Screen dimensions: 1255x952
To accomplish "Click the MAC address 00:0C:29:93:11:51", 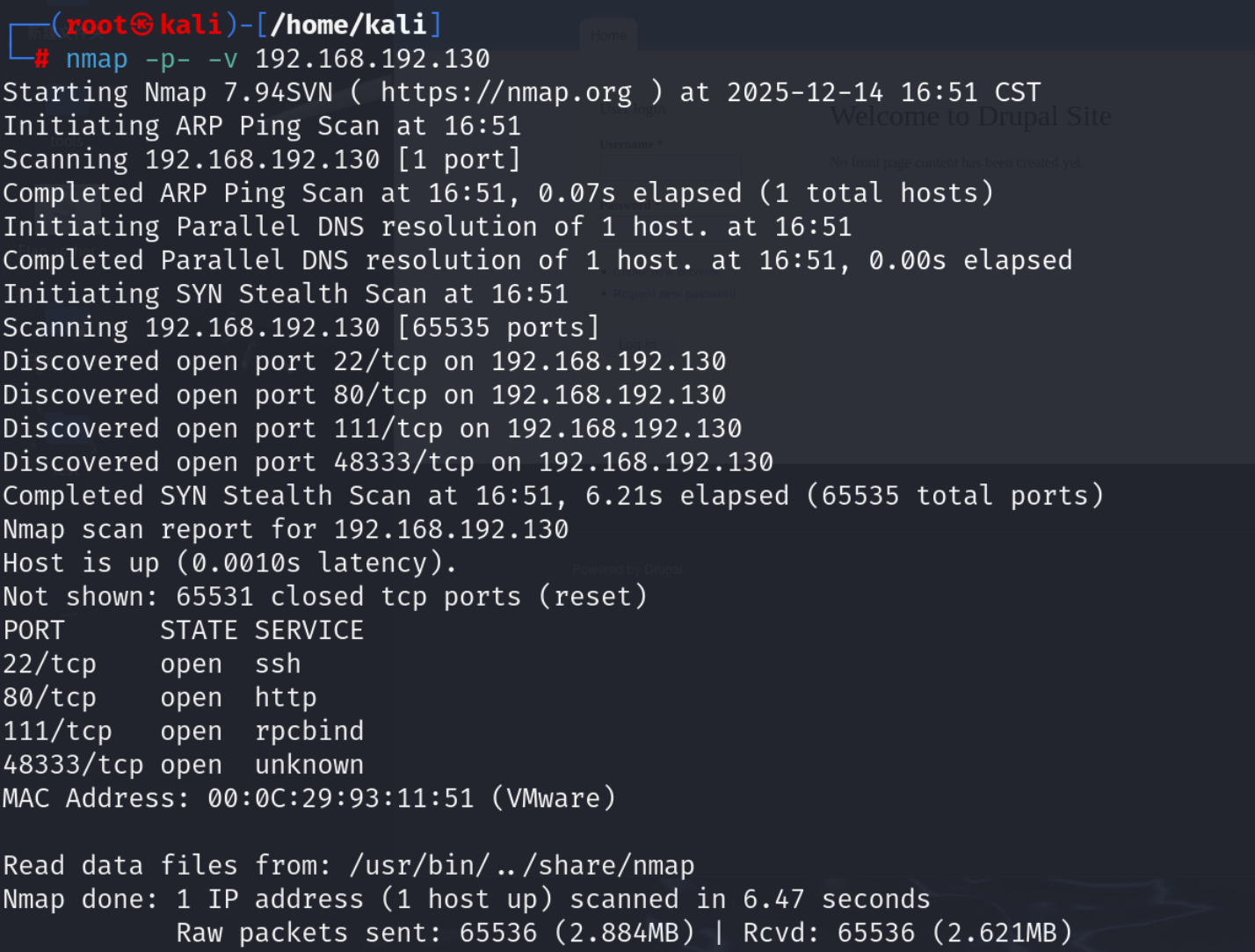I will click(x=340, y=798).
